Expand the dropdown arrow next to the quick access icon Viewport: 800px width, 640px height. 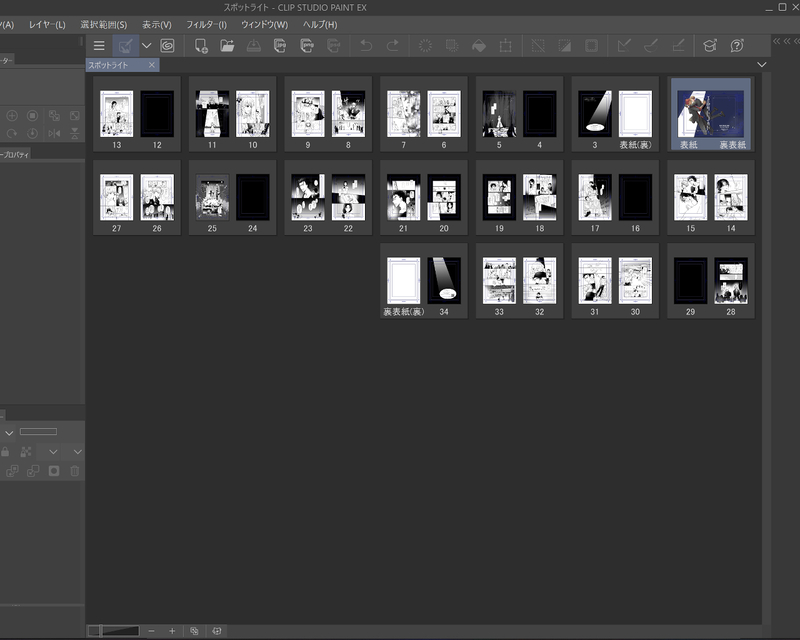pos(146,45)
